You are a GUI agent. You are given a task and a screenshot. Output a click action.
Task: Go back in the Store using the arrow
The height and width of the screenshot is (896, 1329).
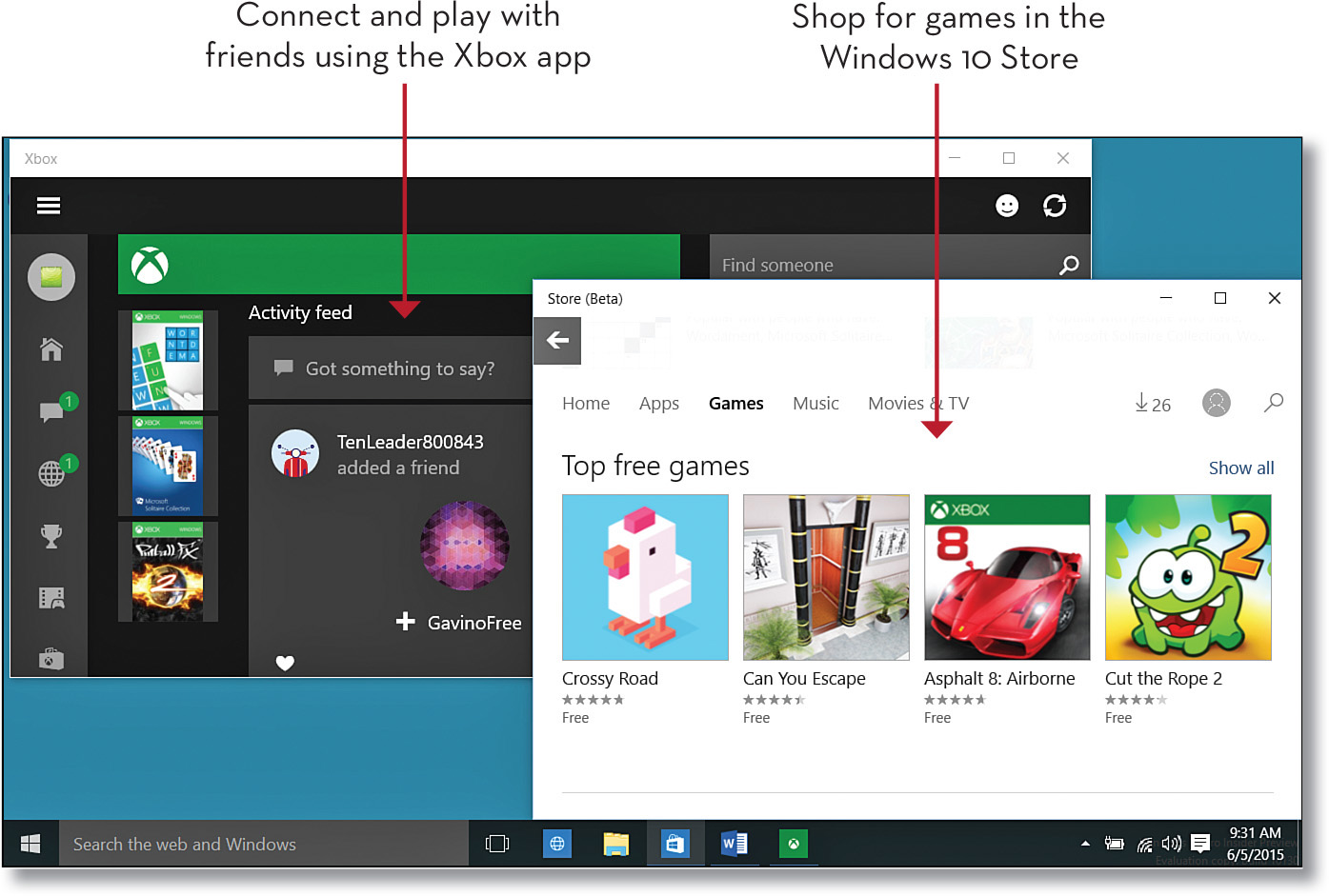tap(557, 340)
